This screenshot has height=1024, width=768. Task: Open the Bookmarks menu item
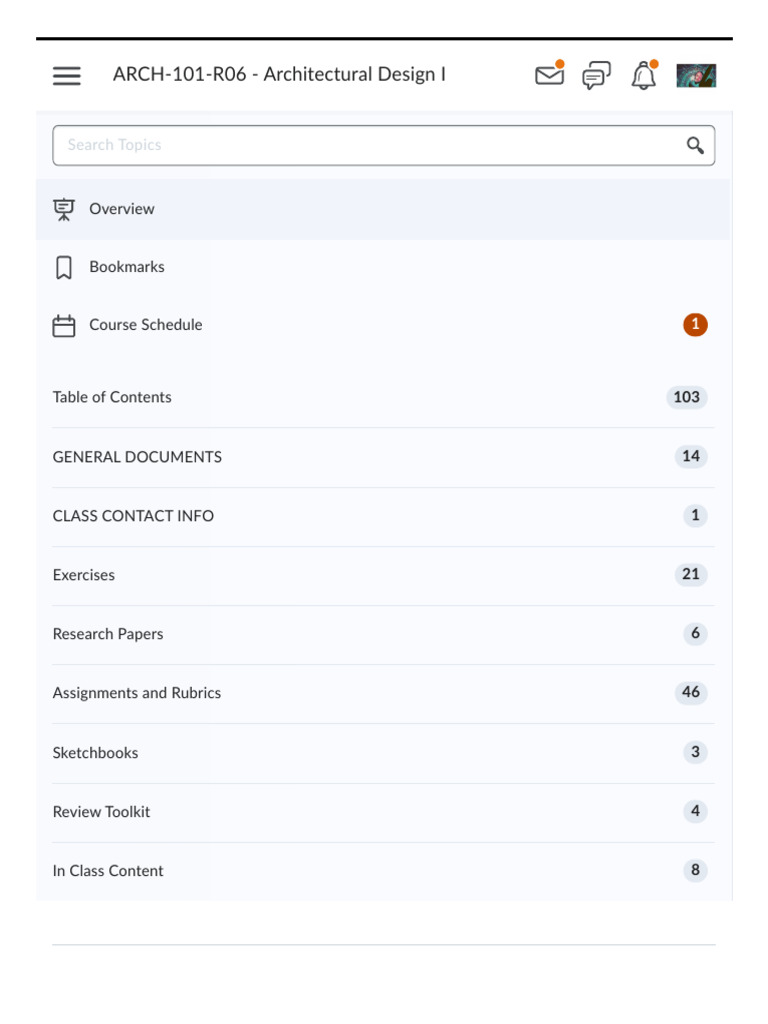[x=127, y=267]
